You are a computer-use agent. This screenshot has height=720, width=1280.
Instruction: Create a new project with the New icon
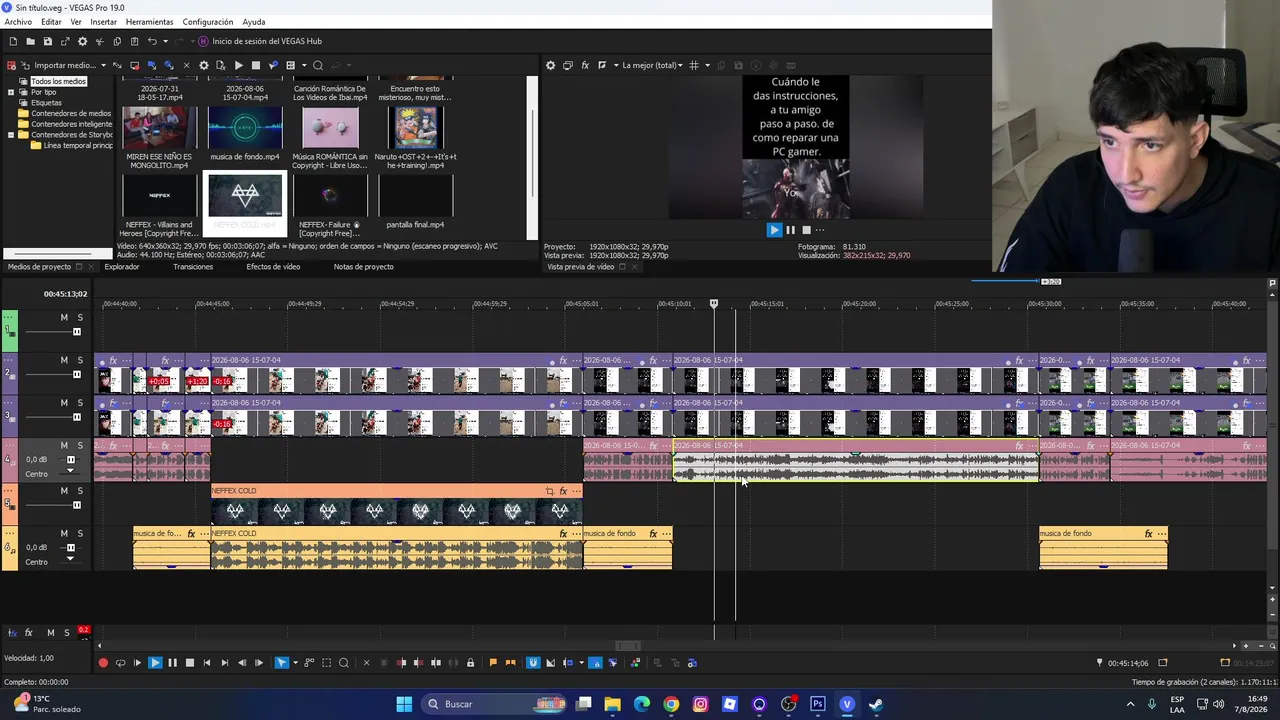pyautogui.click(x=13, y=41)
